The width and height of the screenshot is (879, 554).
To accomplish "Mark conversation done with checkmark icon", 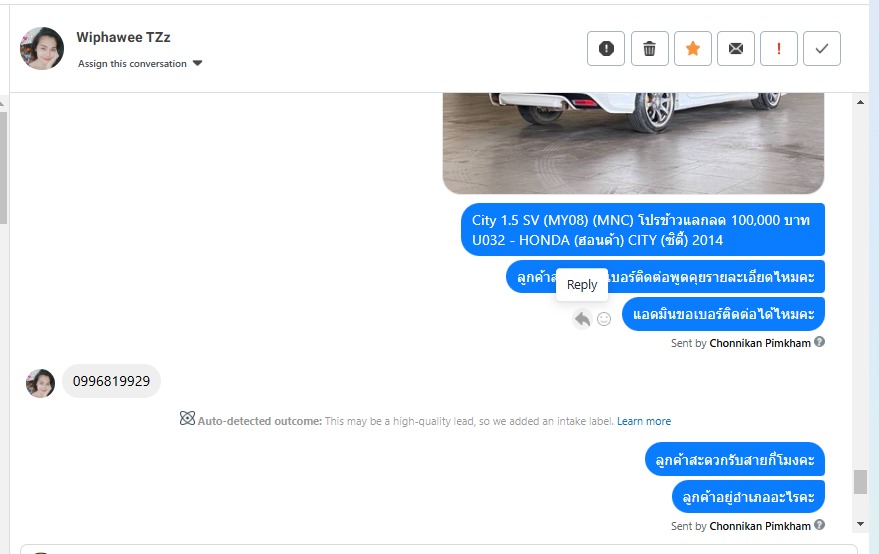I will coord(821,49).
